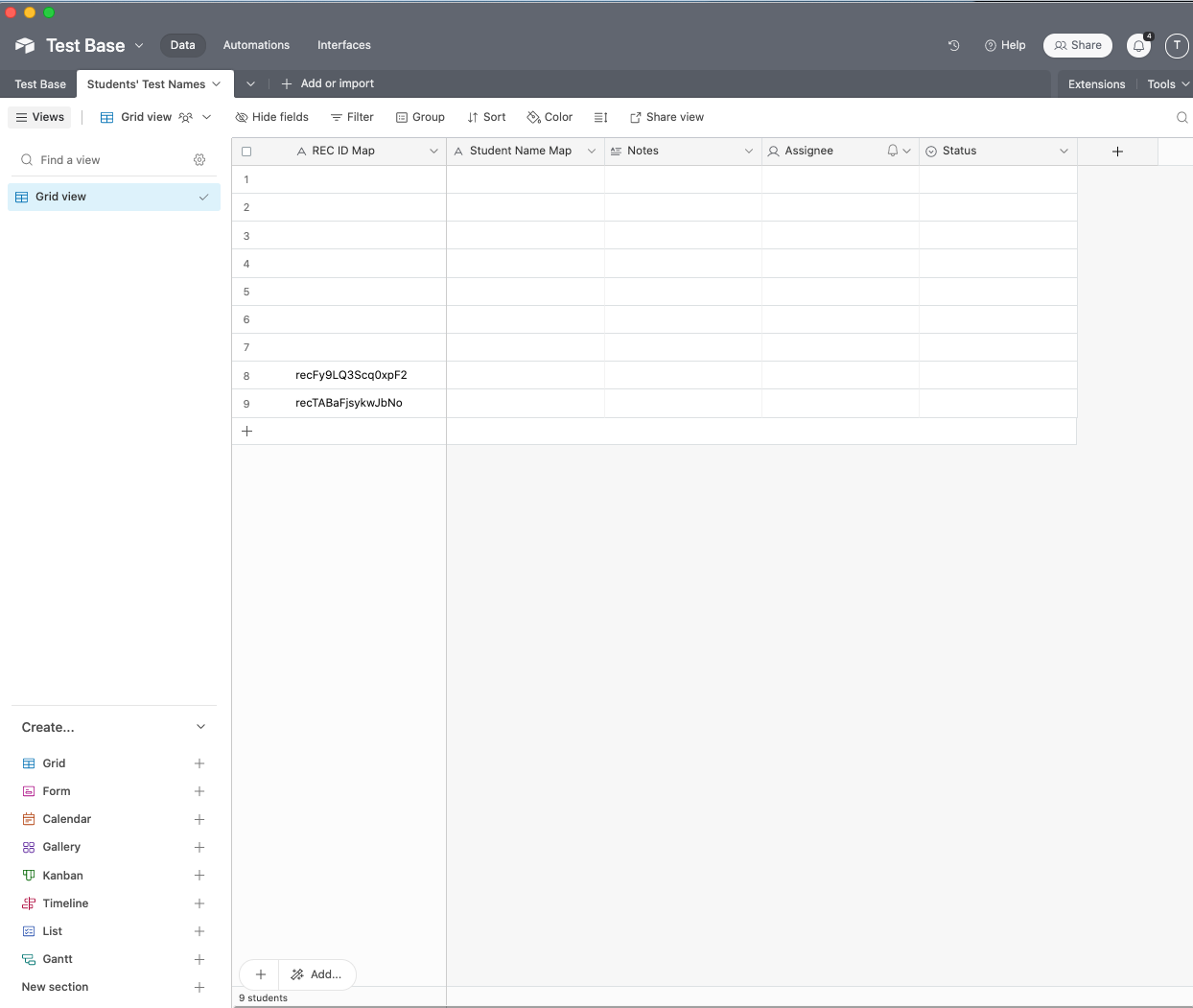The width and height of the screenshot is (1193, 1008).
Task: Open the Color option
Action: coord(550,117)
